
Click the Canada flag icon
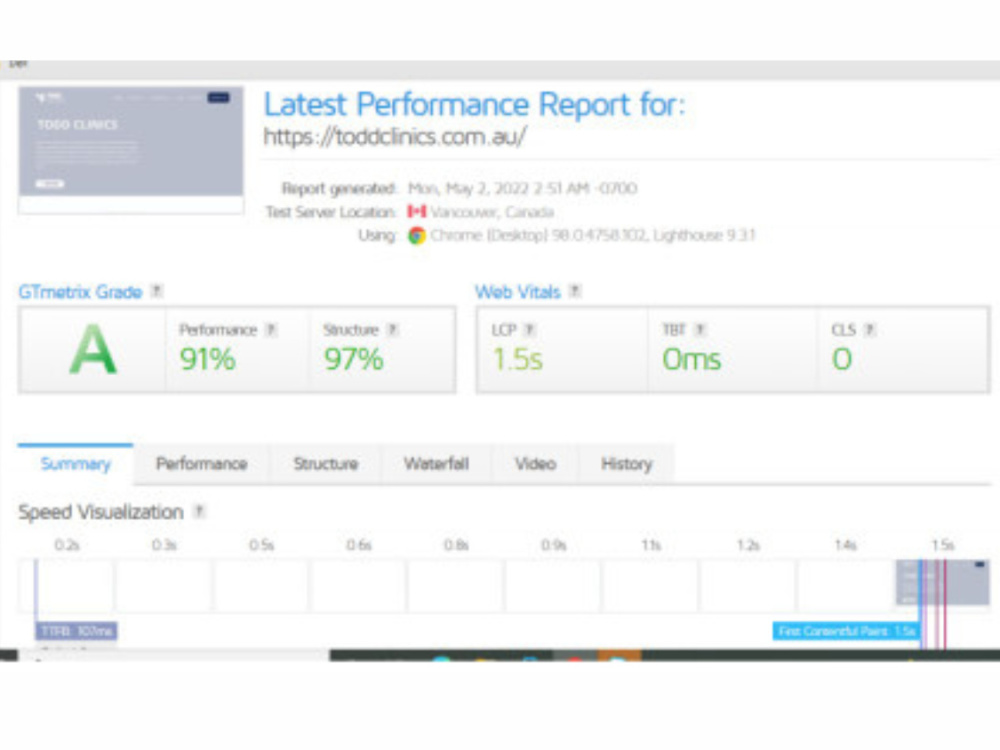pyautogui.click(x=416, y=211)
